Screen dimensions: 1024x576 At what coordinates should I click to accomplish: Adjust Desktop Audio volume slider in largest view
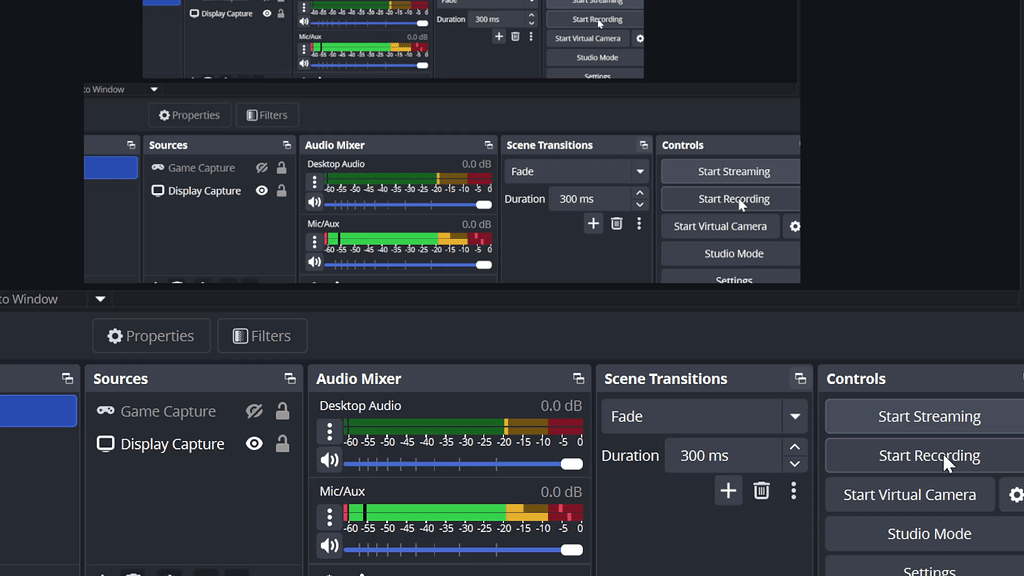click(463, 464)
